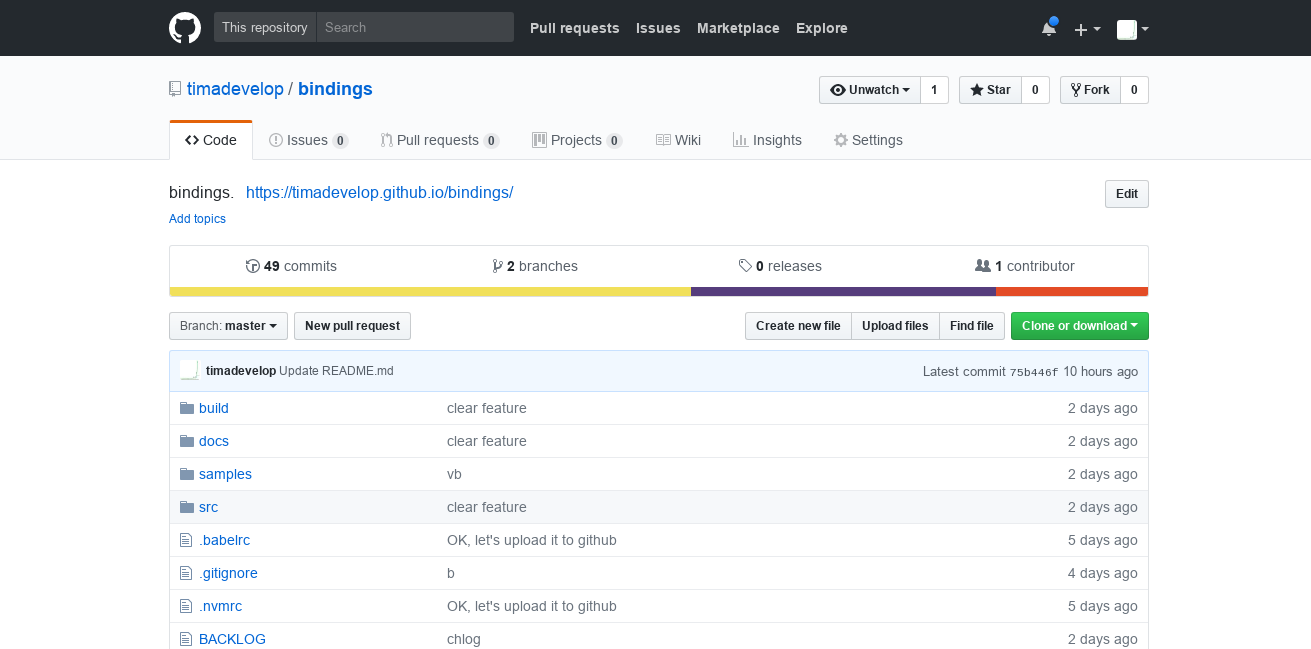Expand the Clone or download dropdown
The image size is (1311, 649).
coord(1080,326)
